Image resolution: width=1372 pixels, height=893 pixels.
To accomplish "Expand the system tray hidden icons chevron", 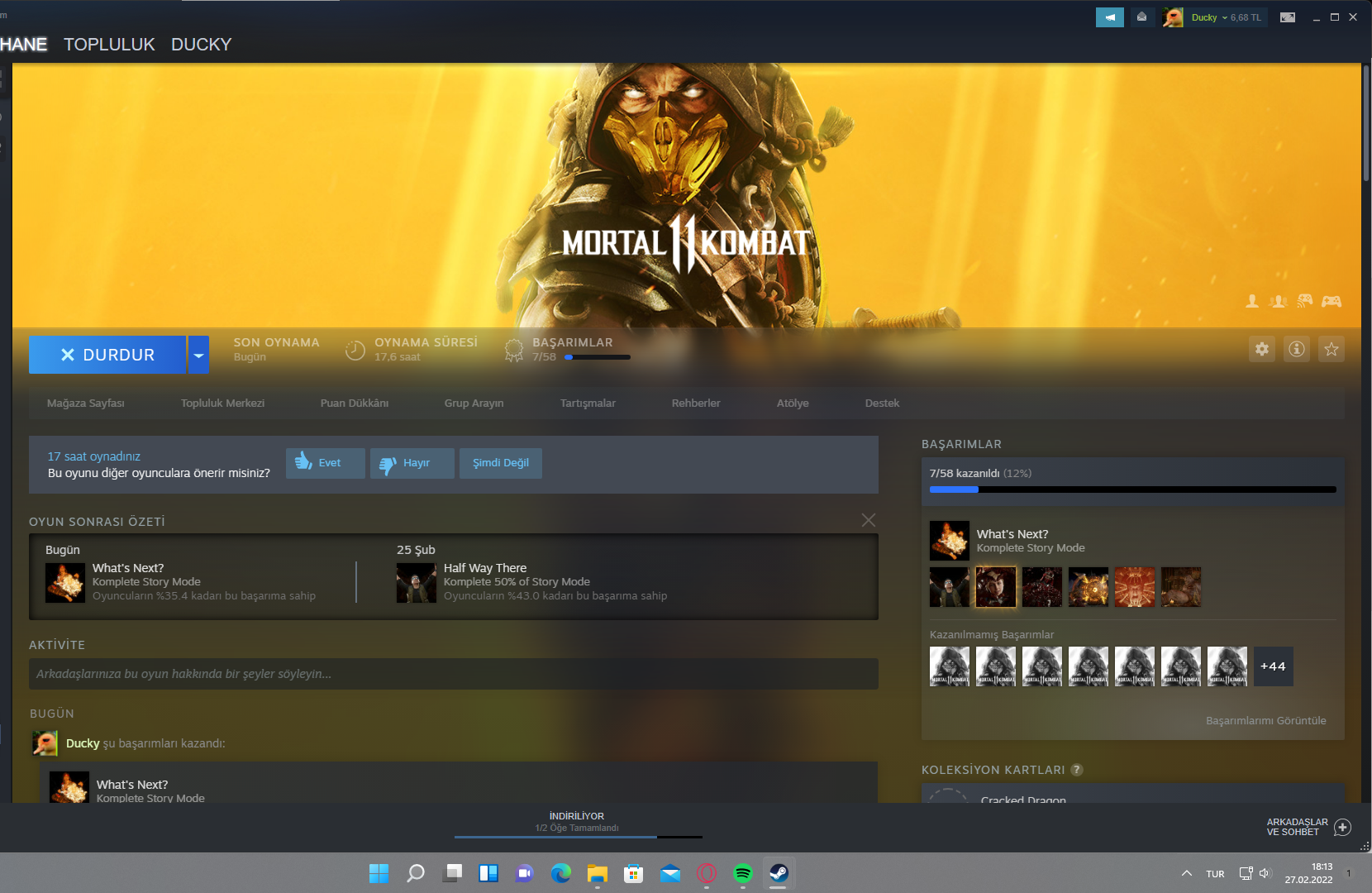I will click(x=1187, y=873).
